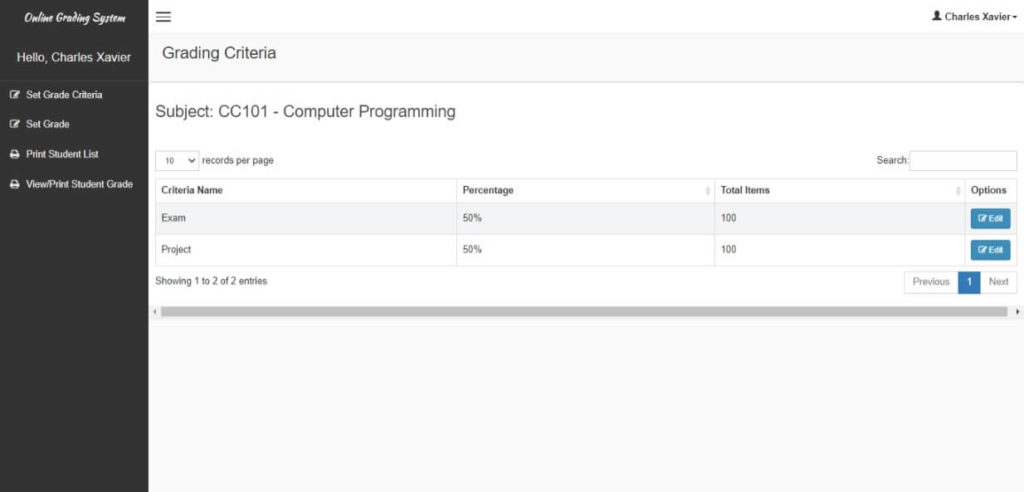Click the Set Grade Criteria edit icon

click(x=14, y=95)
